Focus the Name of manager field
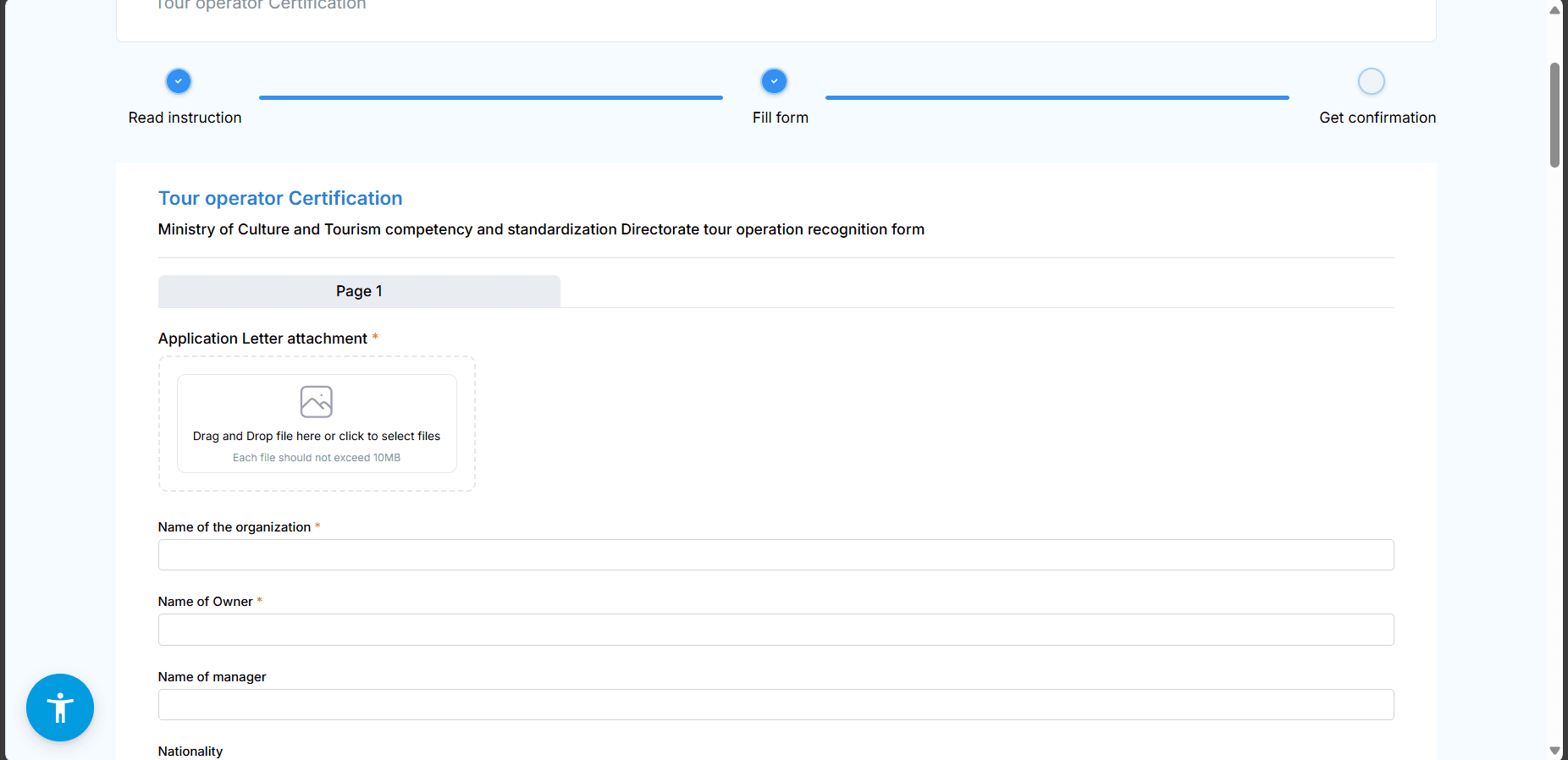 click(776, 704)
